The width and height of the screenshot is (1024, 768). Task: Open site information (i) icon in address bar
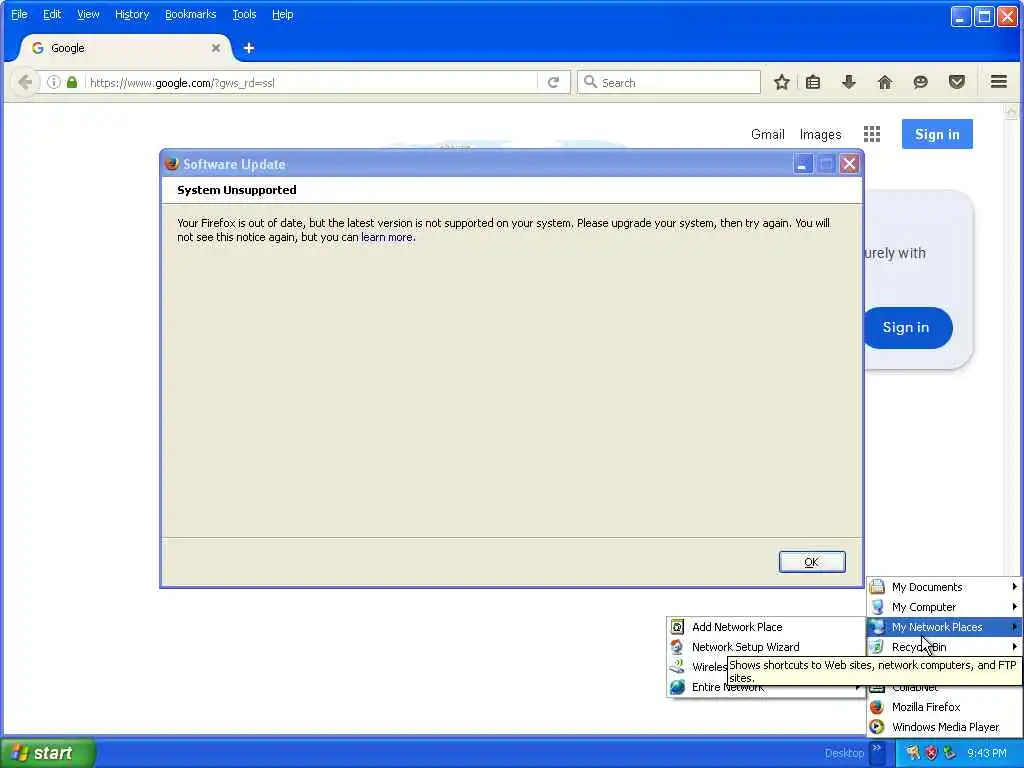[54, 82]
